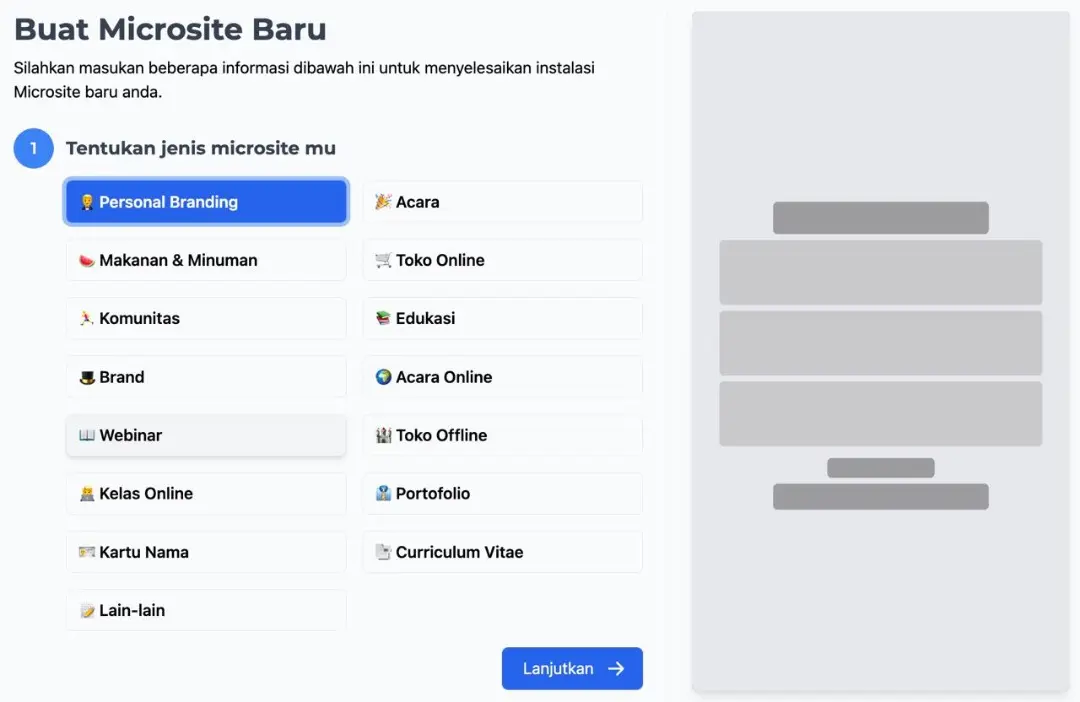The image size is (1080, 702).
Task: Click the arrow icon in Lanjutkan button
Action: pyautogui.click(x=616, y=669)
